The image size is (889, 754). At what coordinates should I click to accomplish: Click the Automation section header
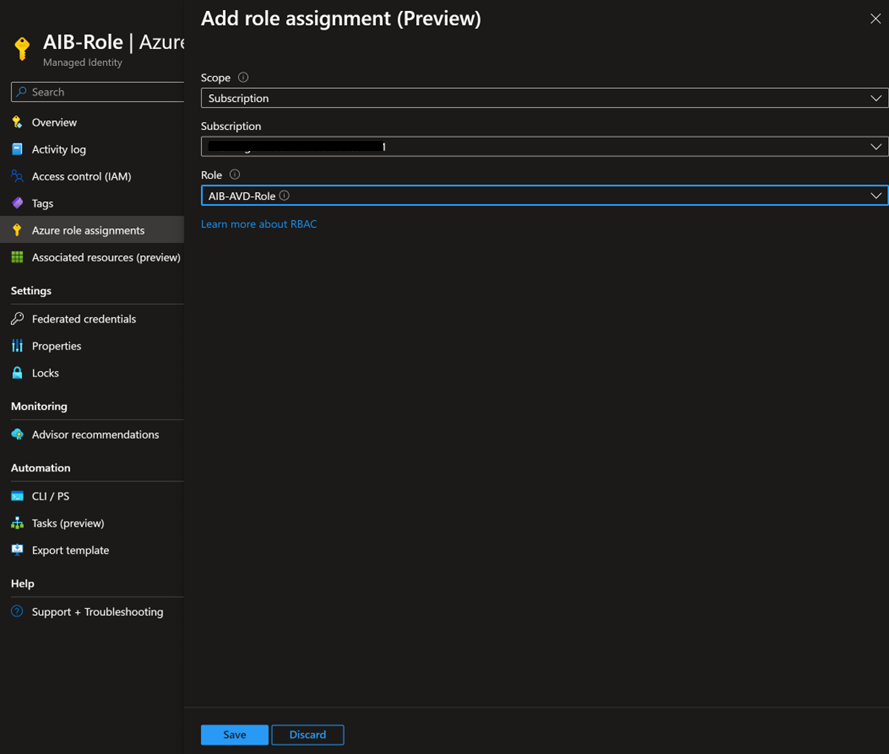click(41, 468)
